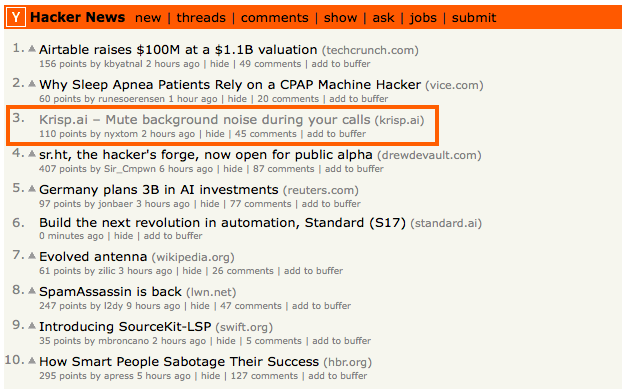622x389 pixels.
Task: Upvote How Smart People Sabotage story
Action: pyautogui.click(x=32, y=360)
